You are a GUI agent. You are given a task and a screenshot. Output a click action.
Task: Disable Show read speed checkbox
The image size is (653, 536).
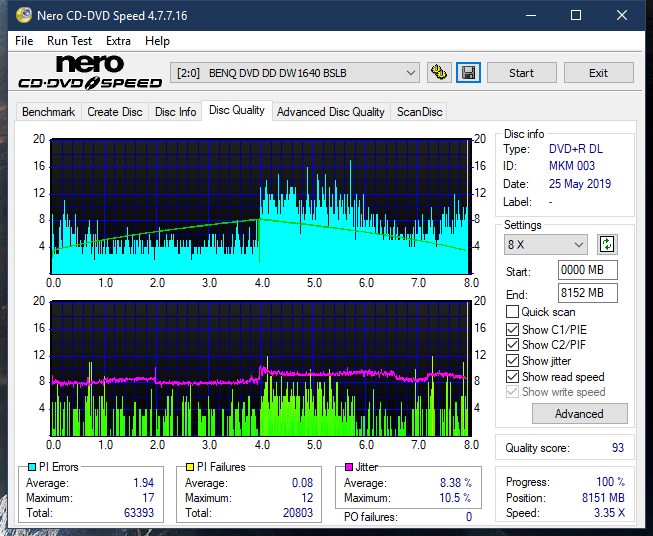point(512,376)
